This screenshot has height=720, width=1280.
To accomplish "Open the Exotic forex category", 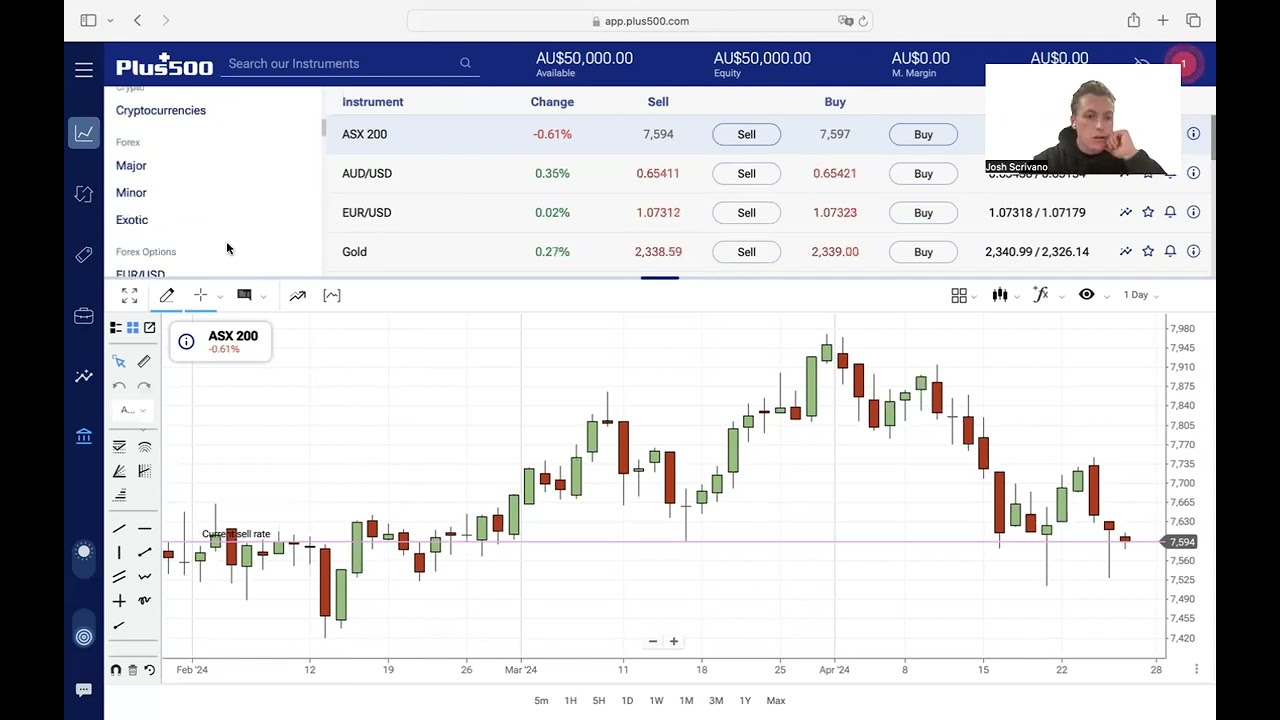I will point(132,220).
